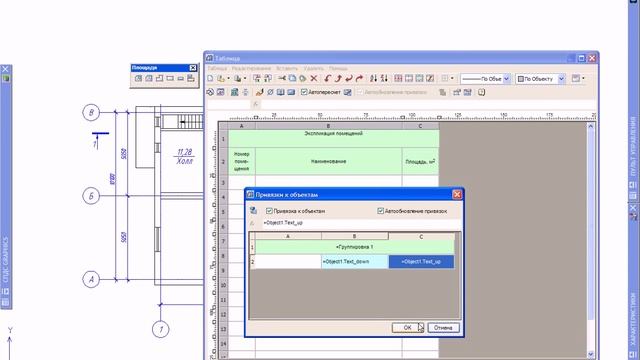Close the Привязки к объектам dialog
The image size is (640, 360).
(457, 195)
